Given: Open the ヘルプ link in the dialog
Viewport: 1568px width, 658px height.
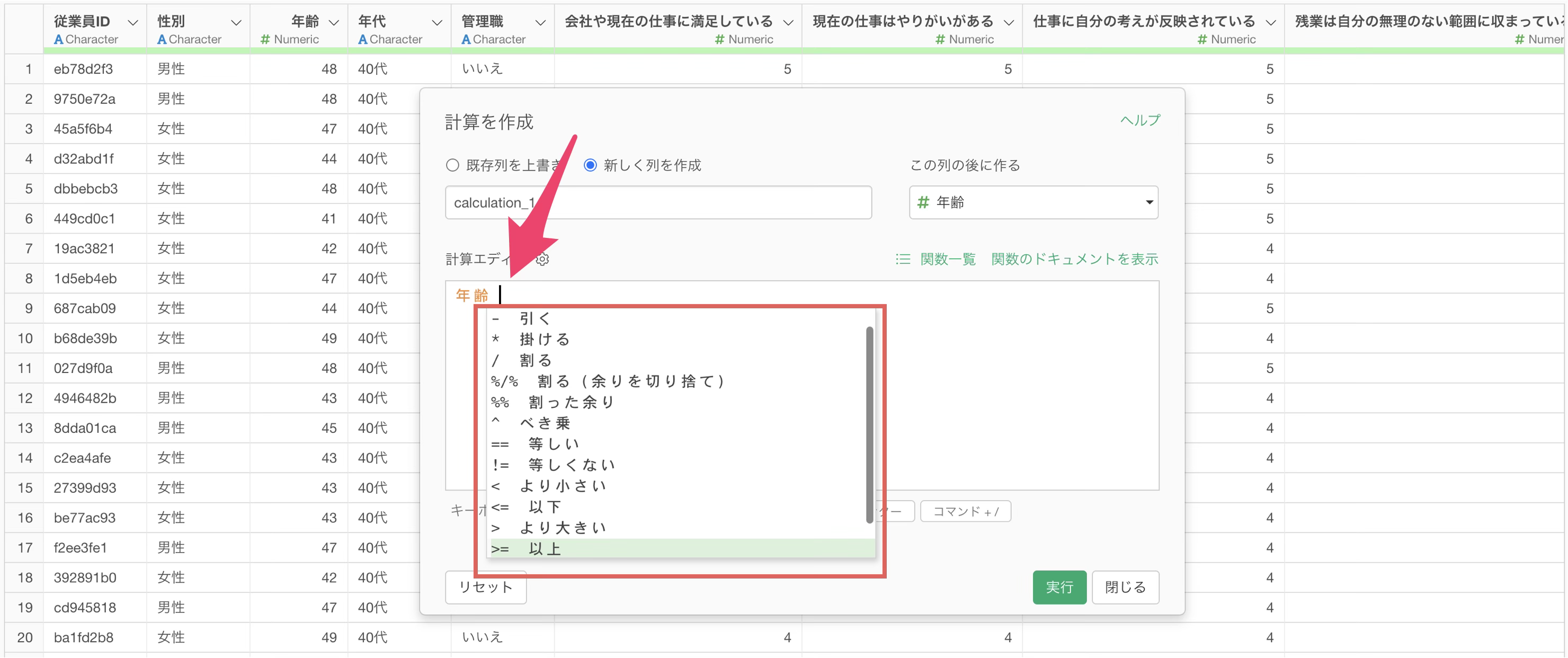Looking at the screenshot, I should pos(1139,120).
